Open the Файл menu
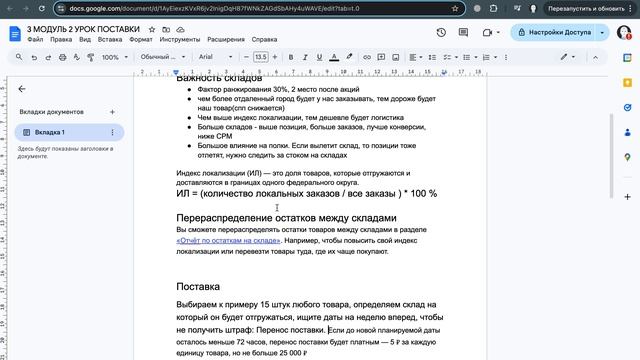 pos(35,40)
